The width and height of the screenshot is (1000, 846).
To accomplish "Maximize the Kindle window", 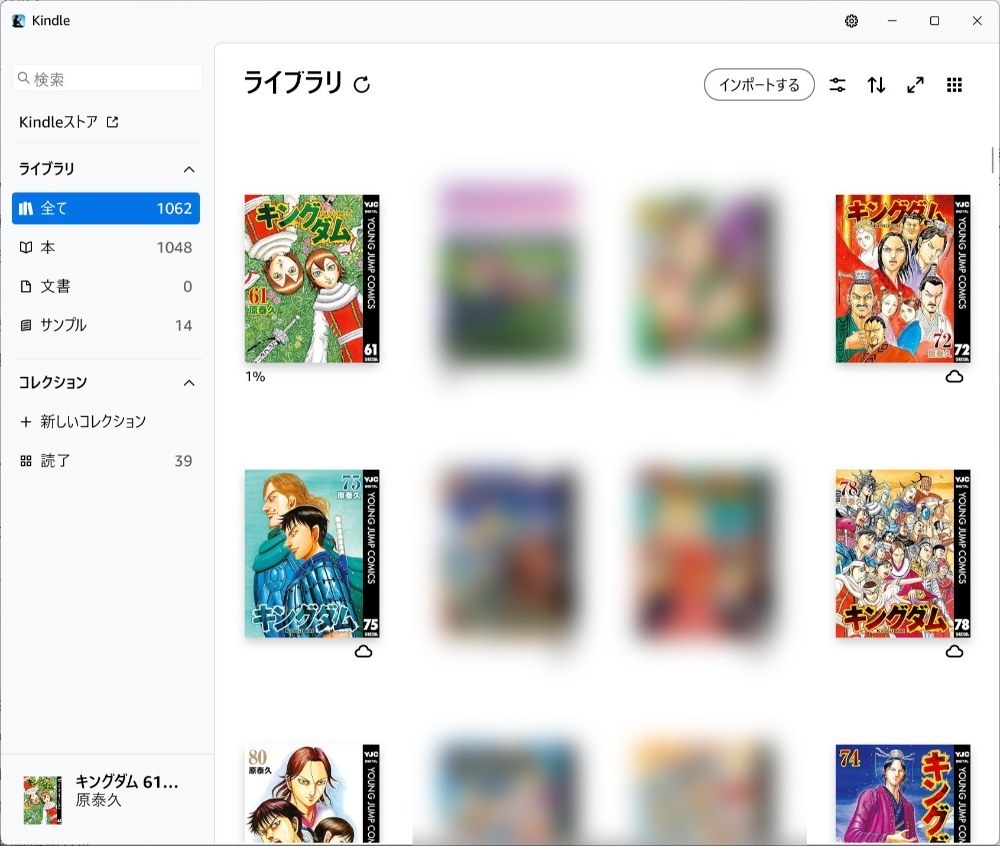I will click(x=934, y=21).
